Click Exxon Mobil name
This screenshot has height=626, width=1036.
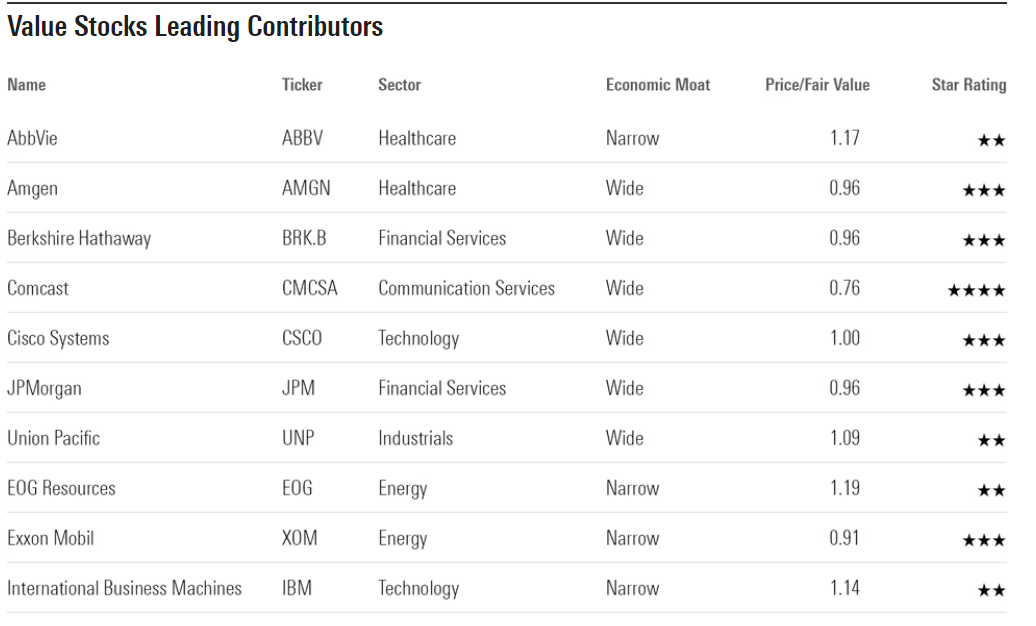pos(51,538)
